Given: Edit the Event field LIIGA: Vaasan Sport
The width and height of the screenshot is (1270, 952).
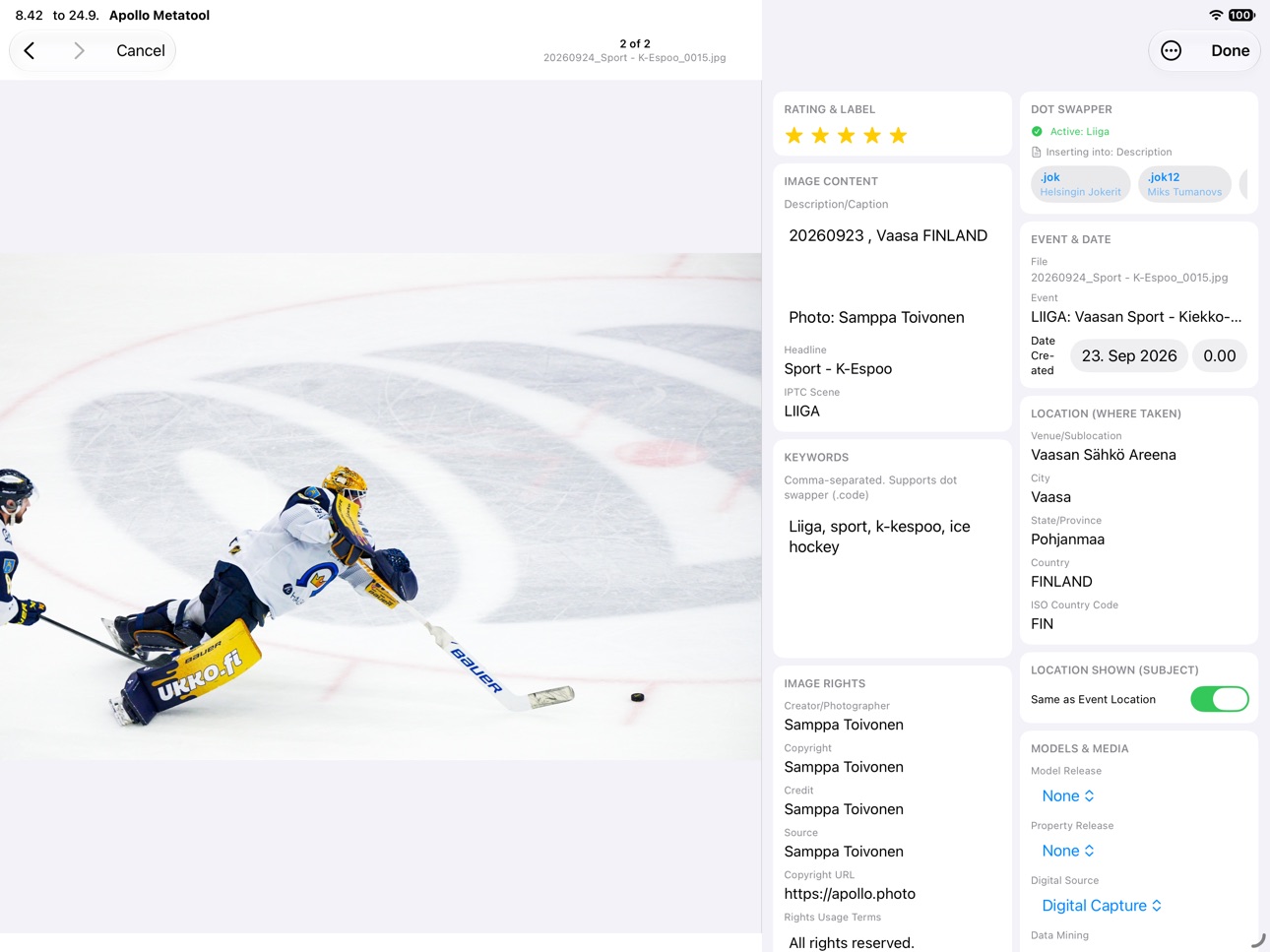Looking at the screenshot, I should [1138, 317].
